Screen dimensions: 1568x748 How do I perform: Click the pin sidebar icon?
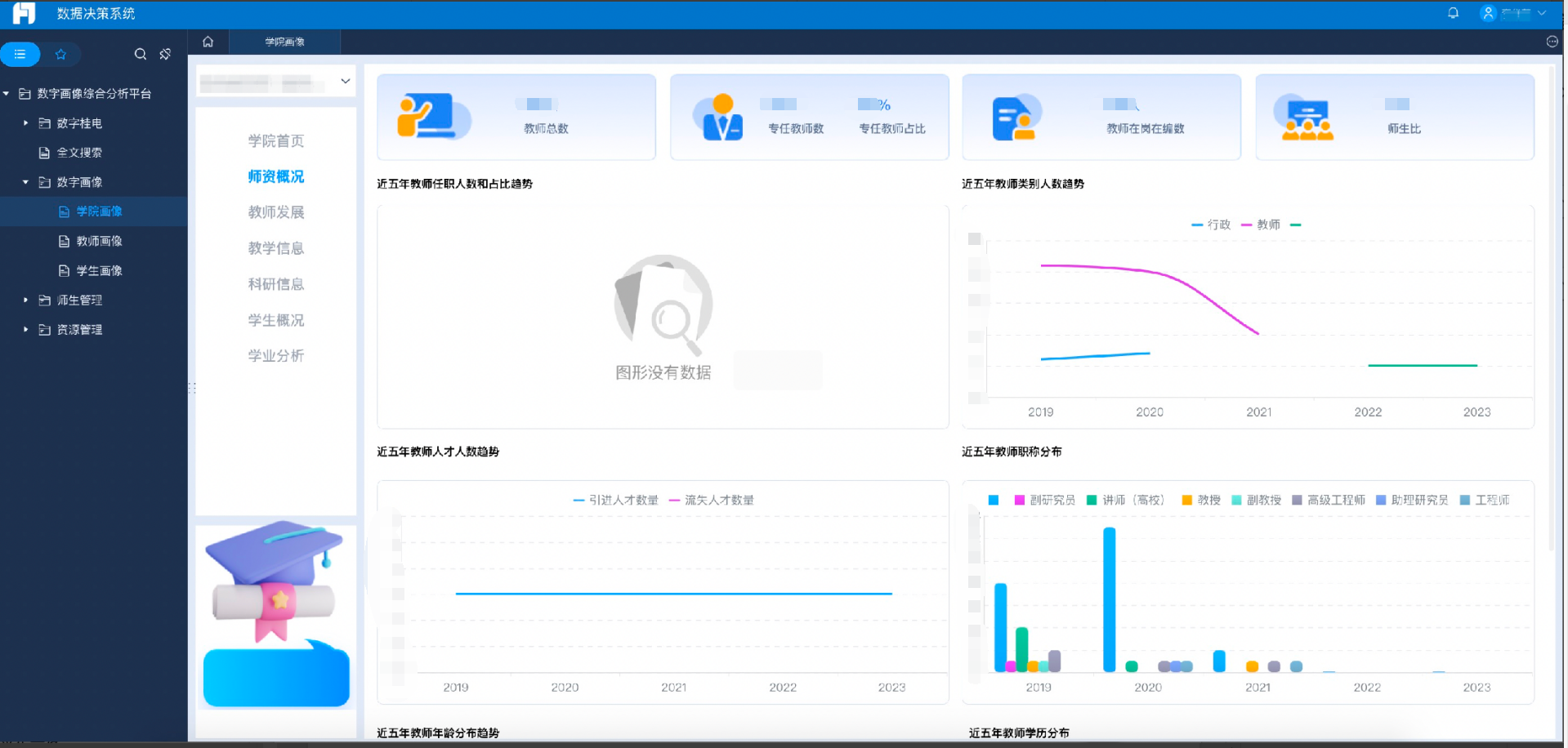point(165,54)
